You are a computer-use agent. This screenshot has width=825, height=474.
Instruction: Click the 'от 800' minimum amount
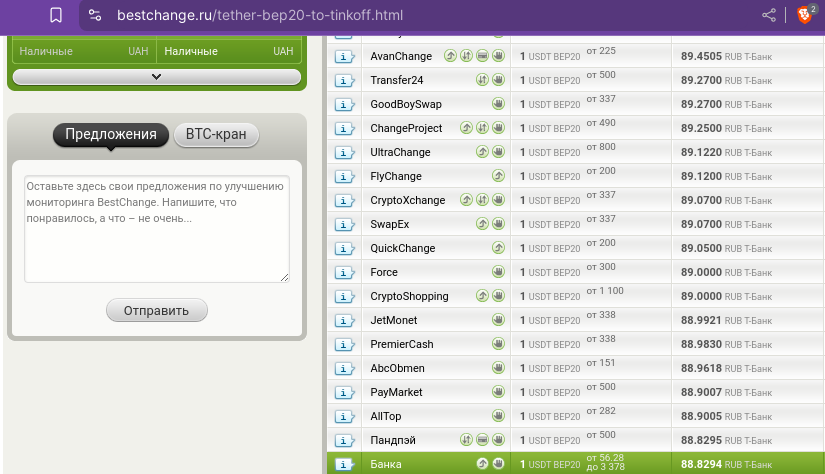point(601,147)
